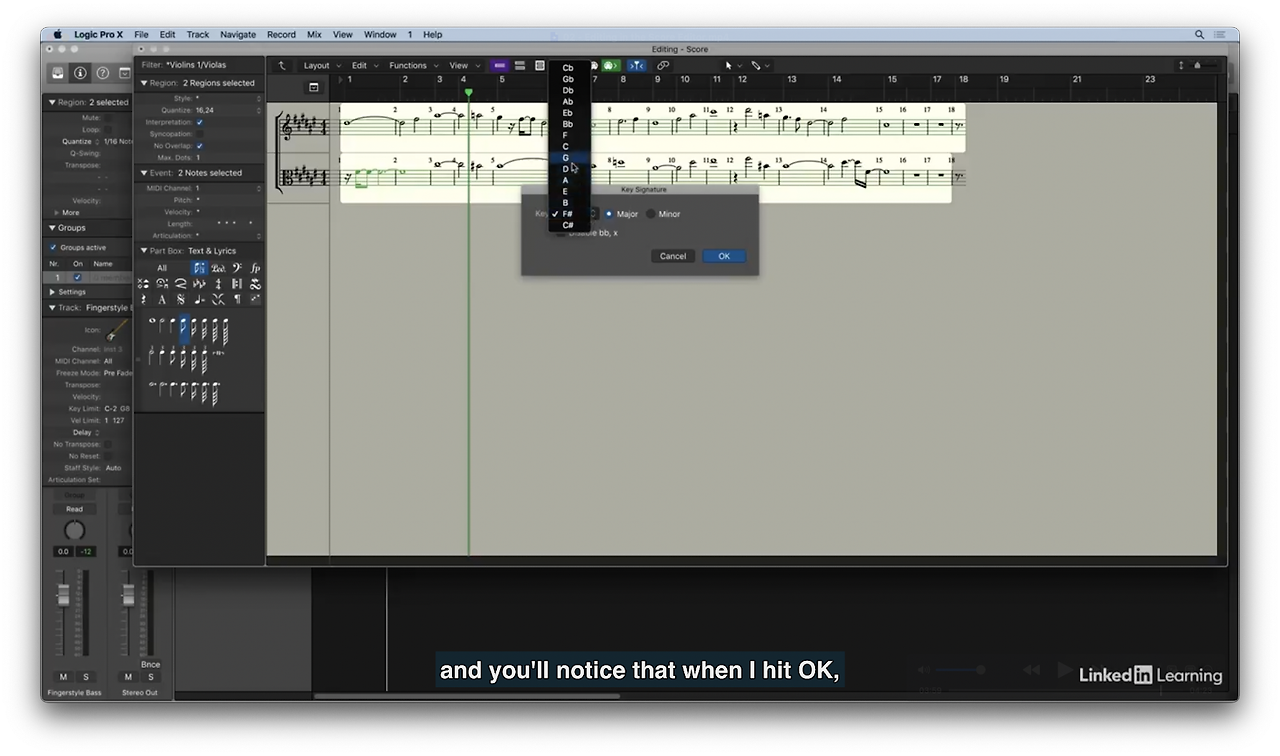Open Quick Help question mark icon
Screen dimensions: 1280x756
102,73
